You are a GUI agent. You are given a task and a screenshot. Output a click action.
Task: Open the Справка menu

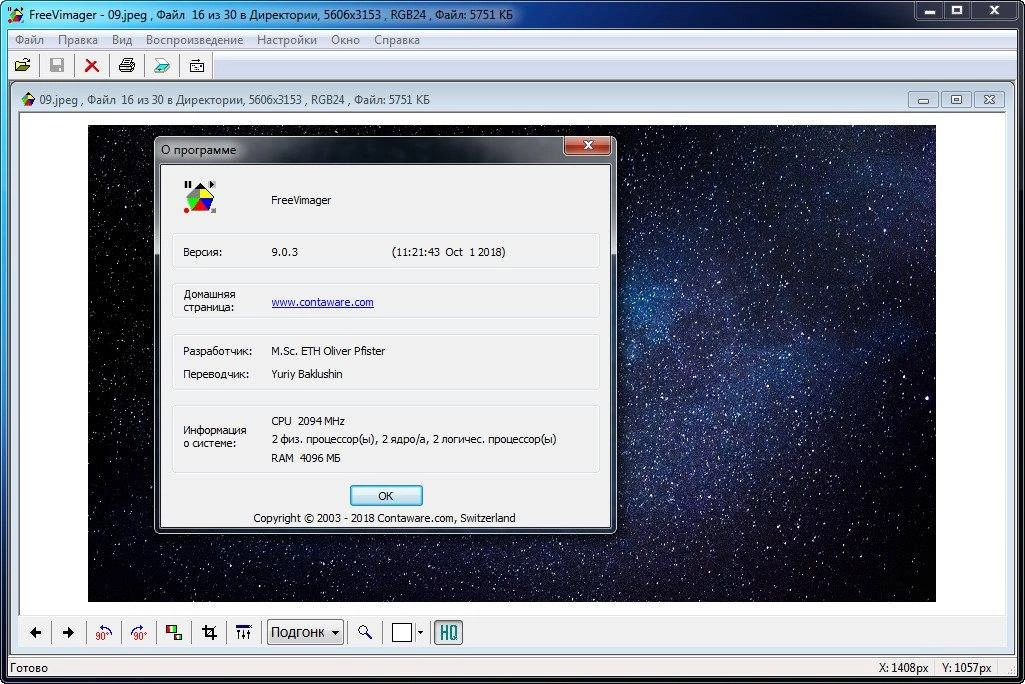click(397, 40)
